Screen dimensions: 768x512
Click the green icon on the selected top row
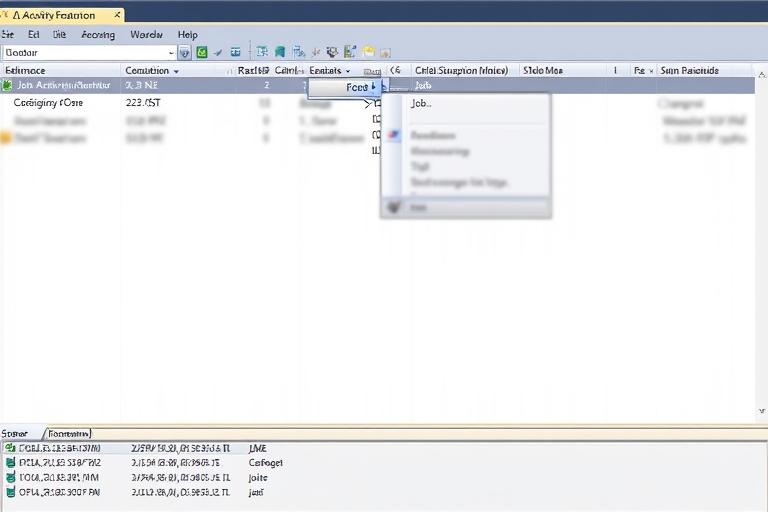point(7,86)
